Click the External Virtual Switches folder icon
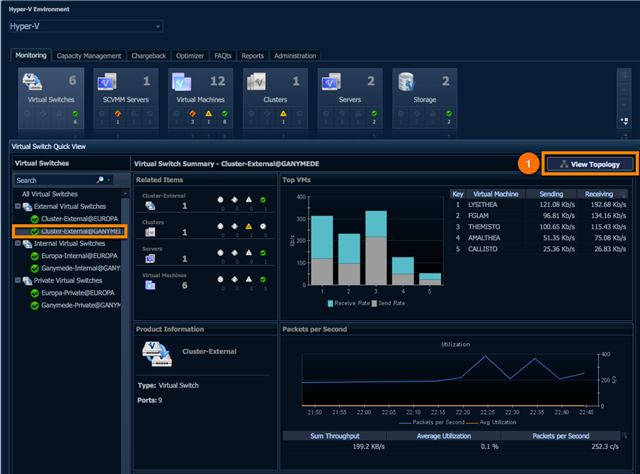This screenshot has width=640, height=474. tap(27, 207)
